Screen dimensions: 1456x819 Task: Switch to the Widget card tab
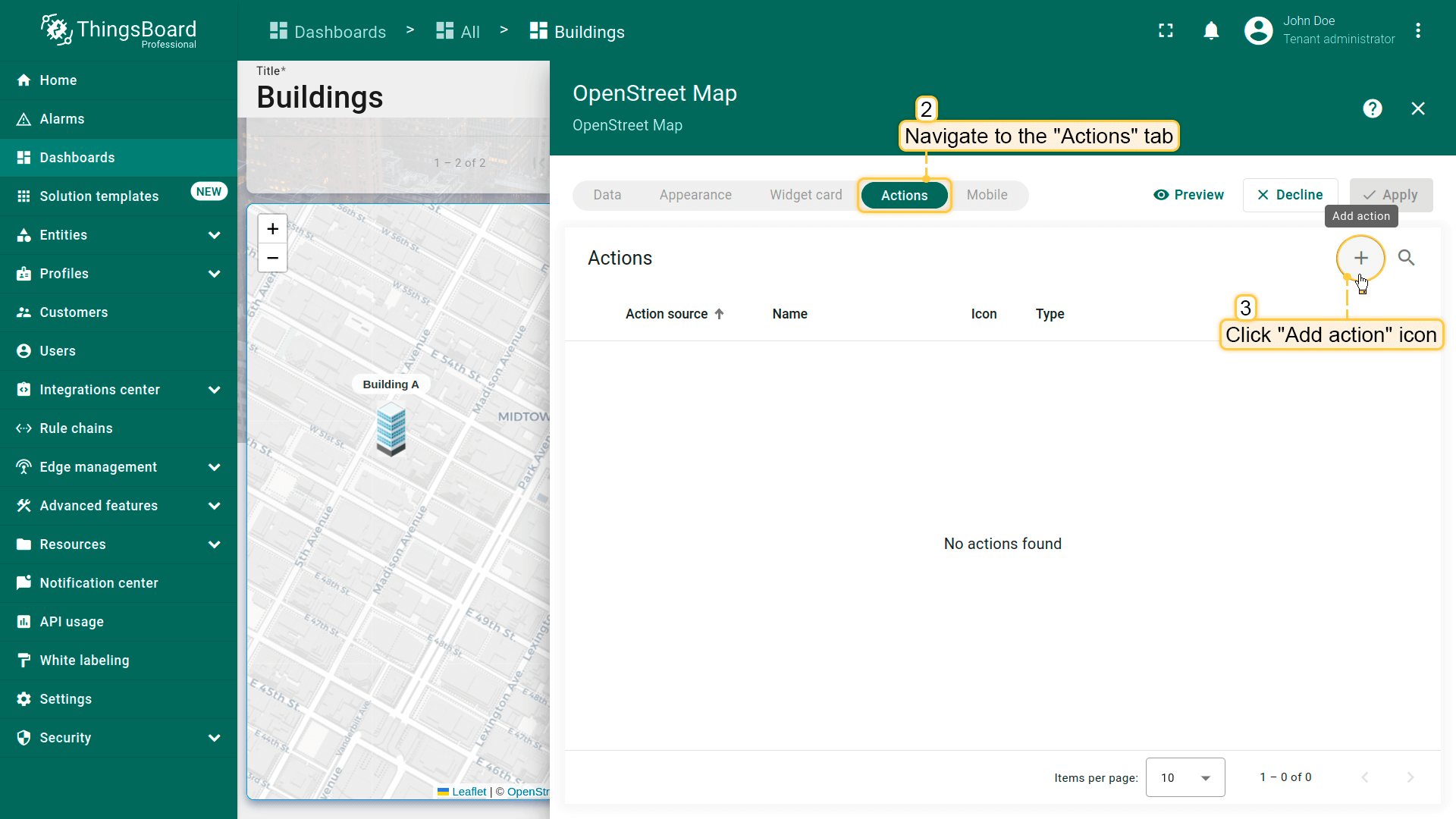click(805, 195)
